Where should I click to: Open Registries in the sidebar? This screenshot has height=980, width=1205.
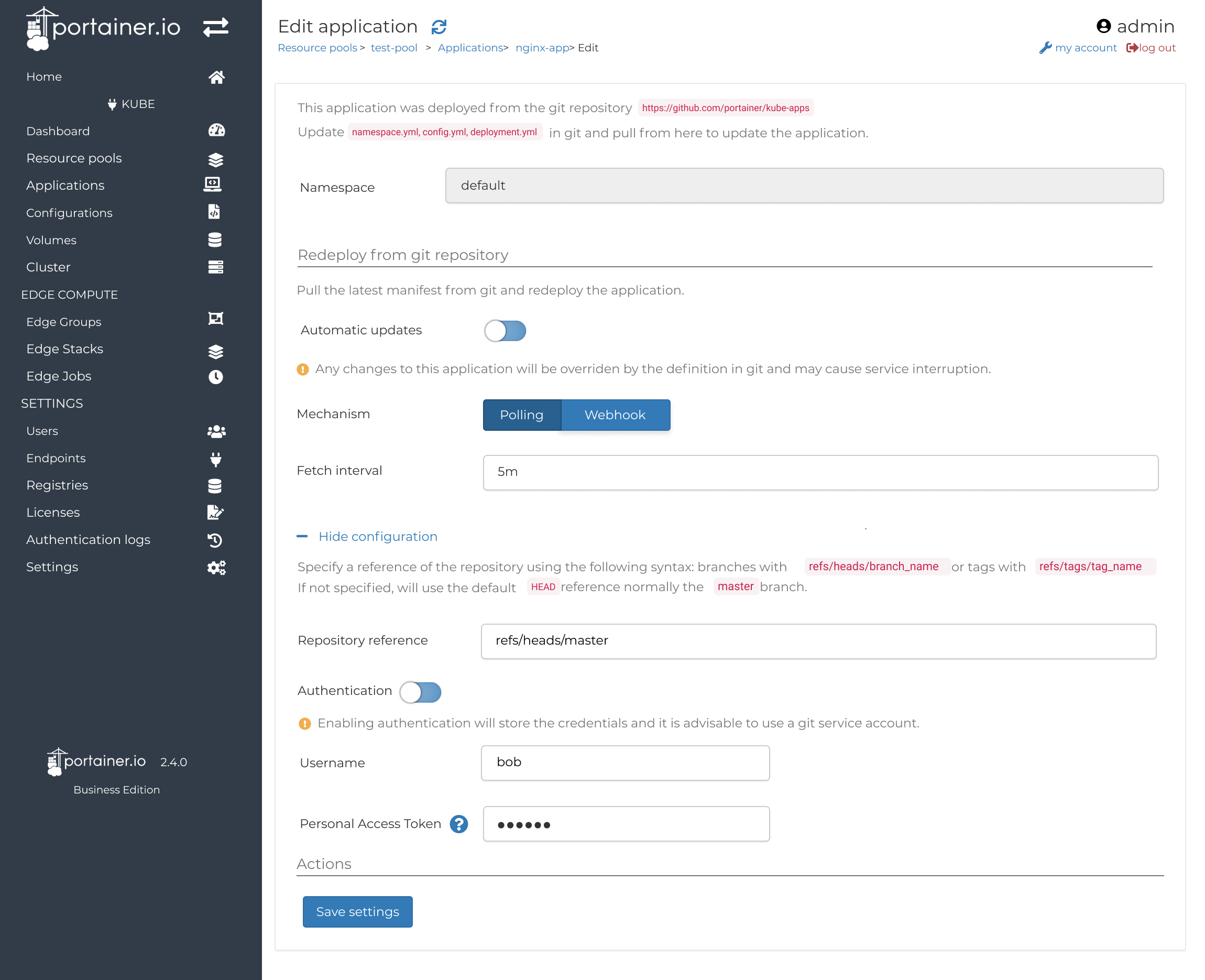coord(57,485)
